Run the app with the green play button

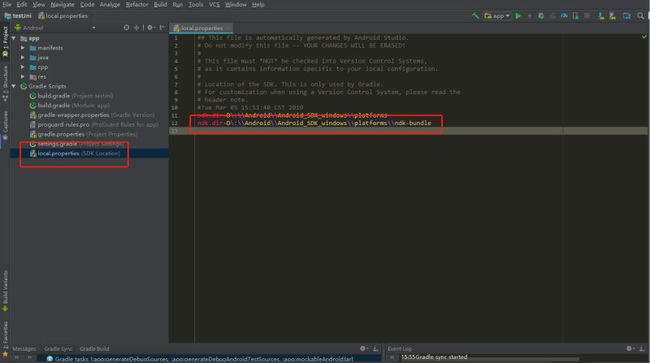518,16
